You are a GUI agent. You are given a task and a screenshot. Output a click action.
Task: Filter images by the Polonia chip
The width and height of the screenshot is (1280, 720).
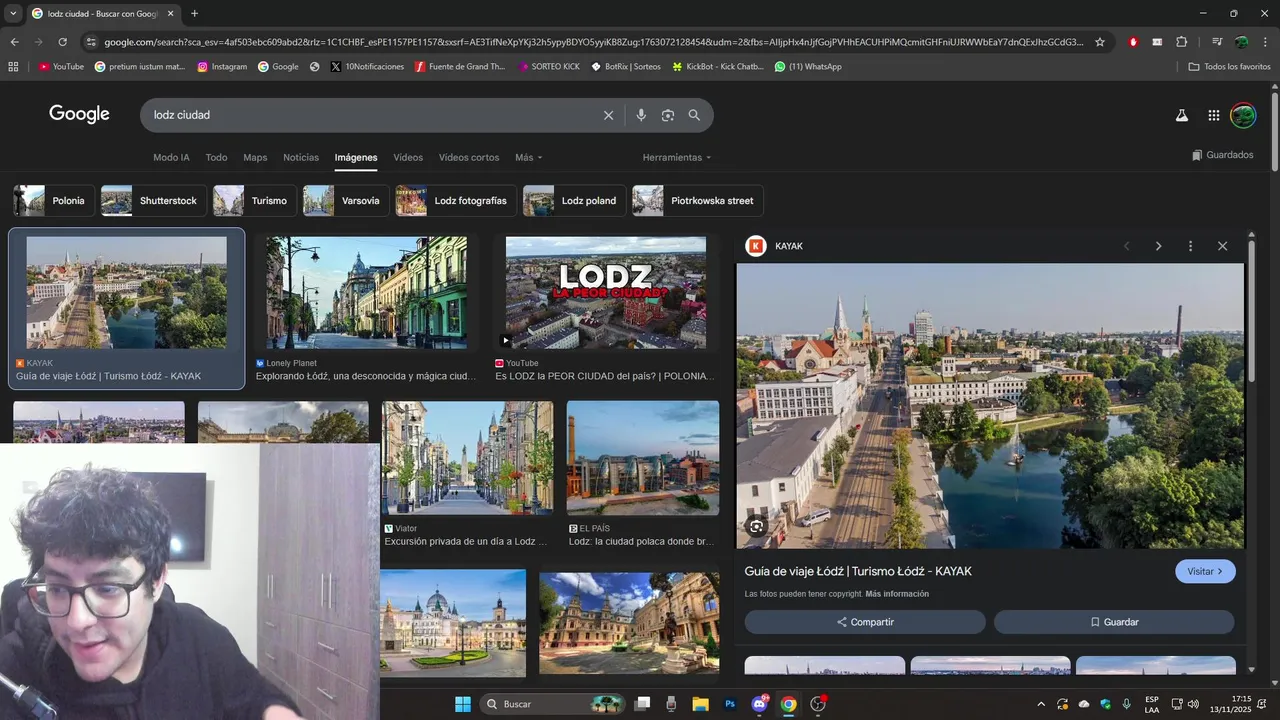[54, 201]
